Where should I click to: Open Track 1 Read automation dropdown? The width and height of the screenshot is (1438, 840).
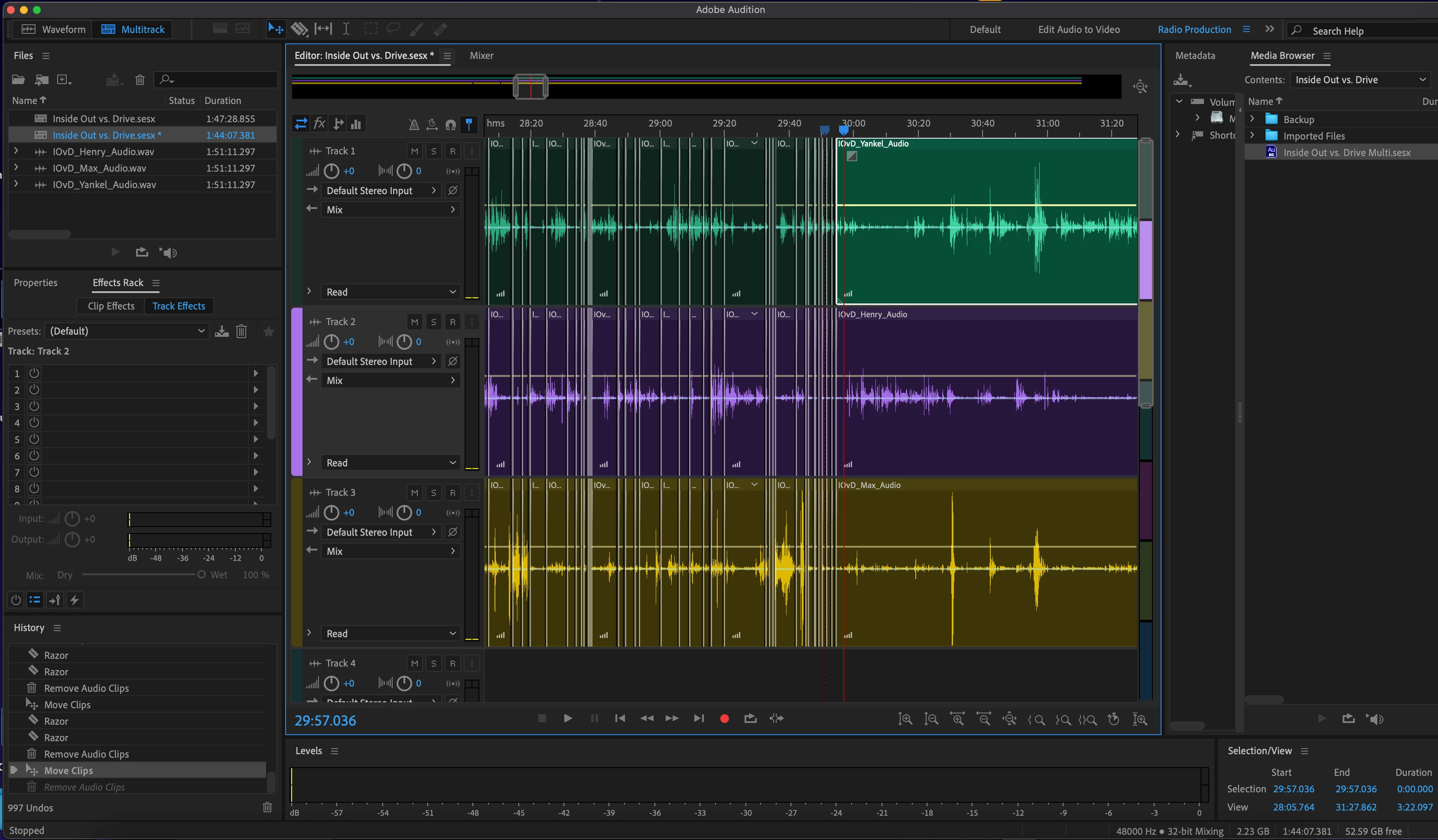coord(391,292)
